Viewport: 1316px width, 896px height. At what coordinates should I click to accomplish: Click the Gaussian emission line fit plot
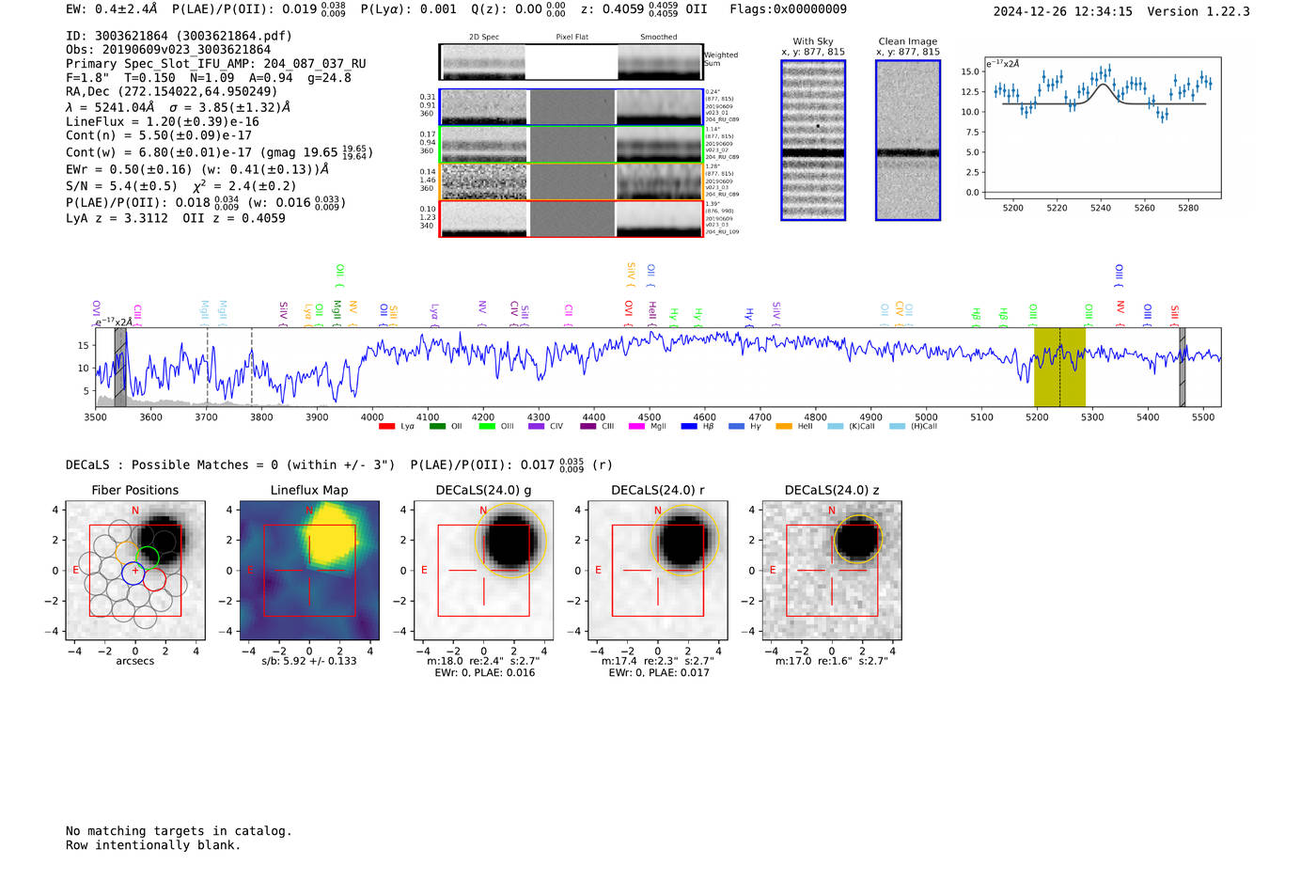pos(1102,127)
